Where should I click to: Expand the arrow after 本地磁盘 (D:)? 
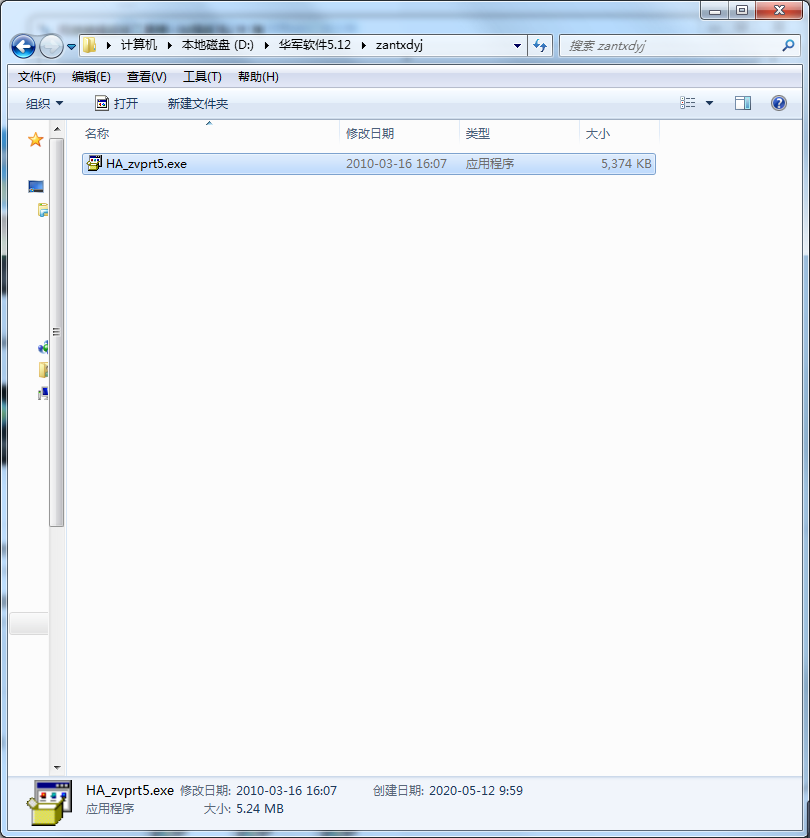pyautogui.click(x=266, y=45)
